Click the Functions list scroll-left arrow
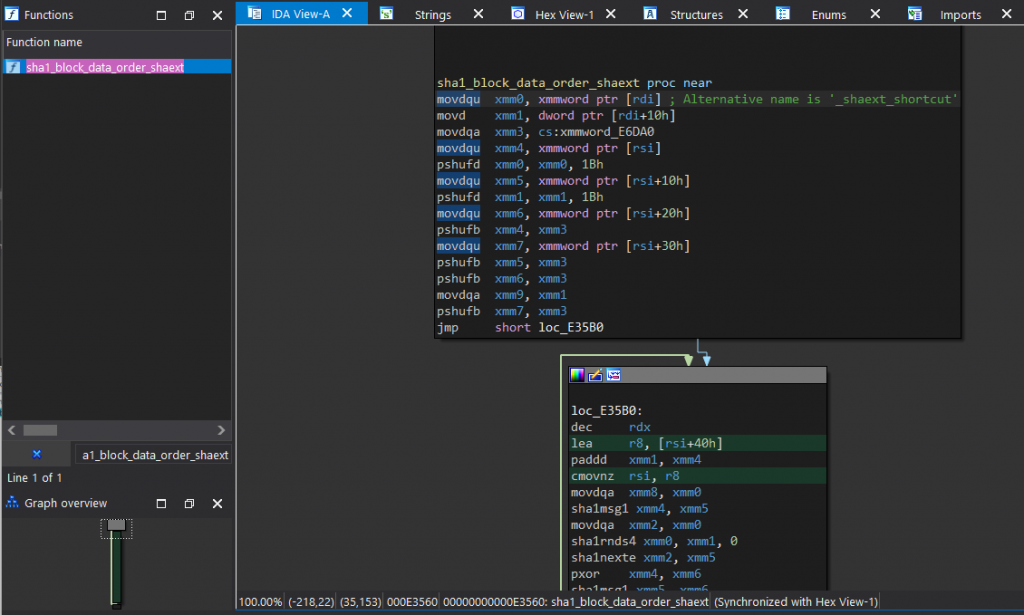This screenshot has height=615, width=1024. coord(12,430)
